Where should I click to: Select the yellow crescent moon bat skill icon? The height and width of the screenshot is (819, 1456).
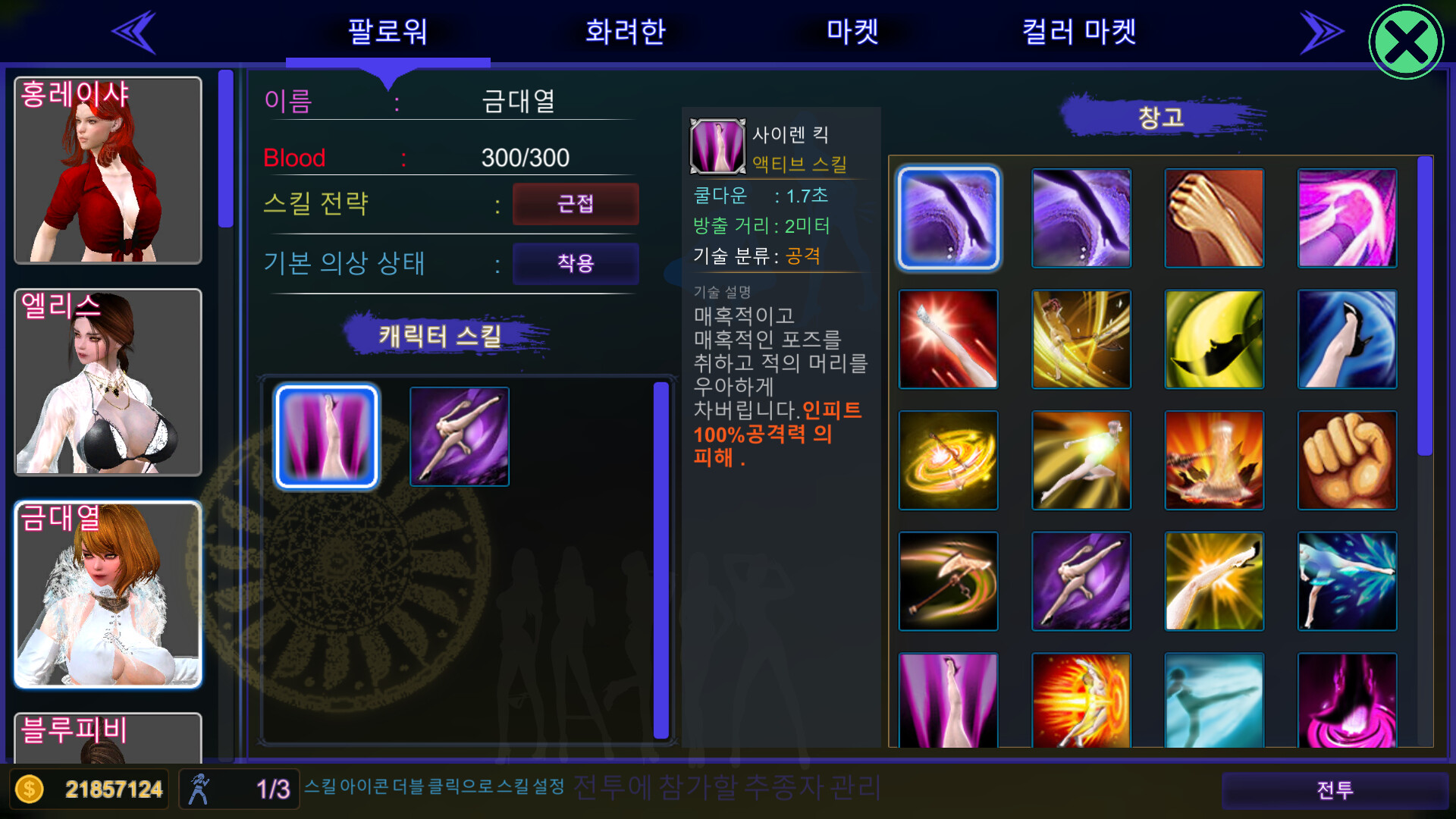[1214, 339]
